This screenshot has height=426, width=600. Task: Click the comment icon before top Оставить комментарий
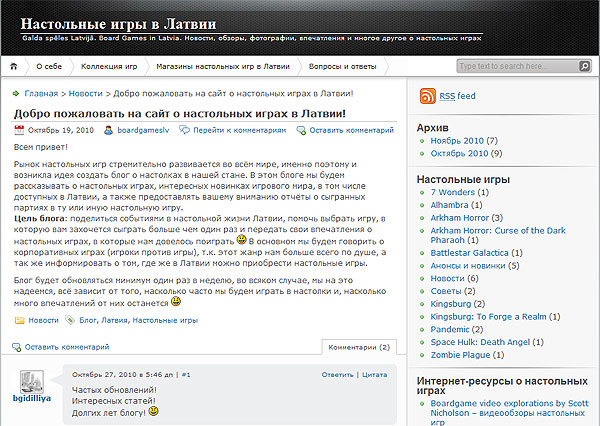[301, 131]
